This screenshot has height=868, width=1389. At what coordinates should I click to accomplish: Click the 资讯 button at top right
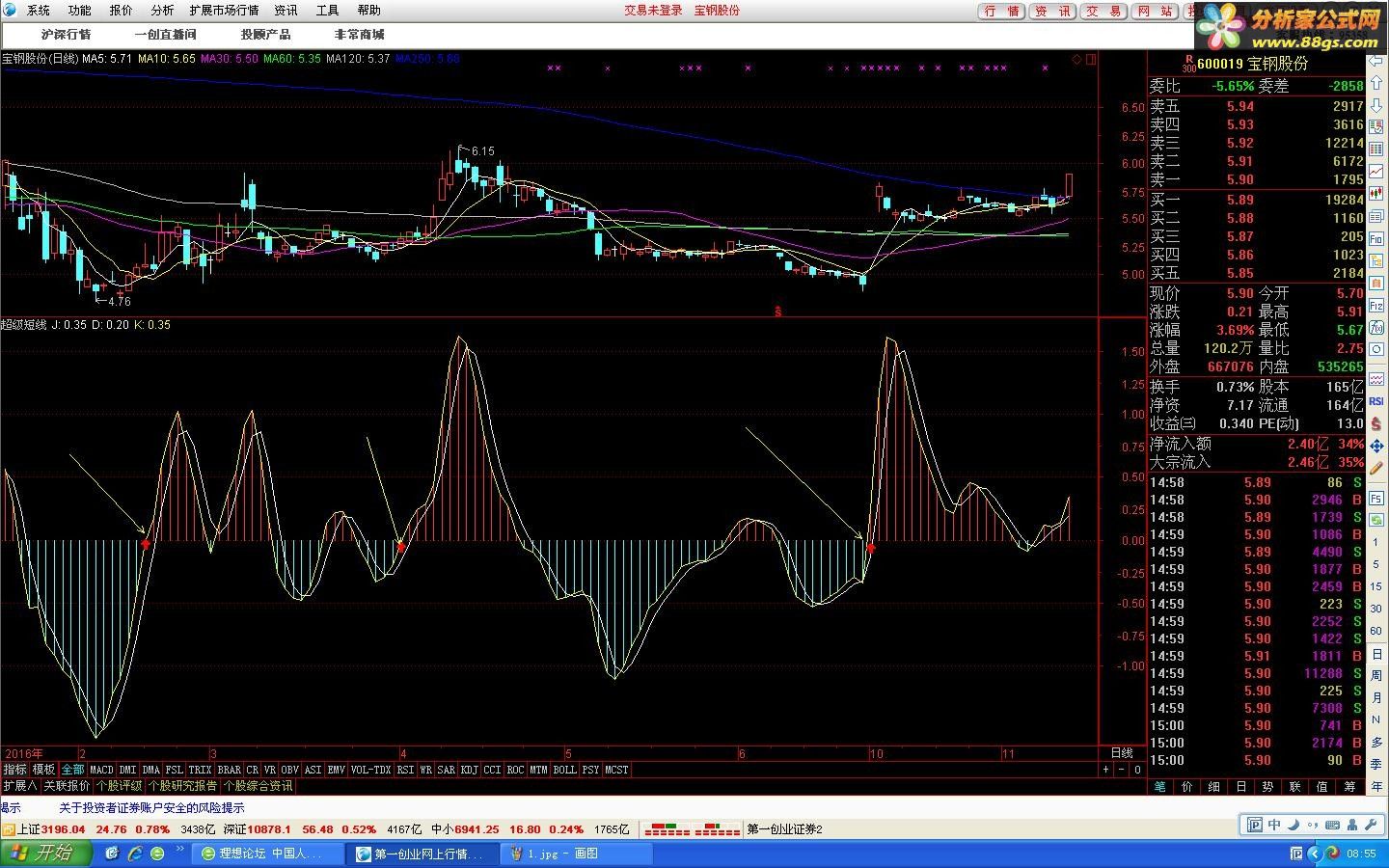pyautogui.click(x=1052, y=12)
